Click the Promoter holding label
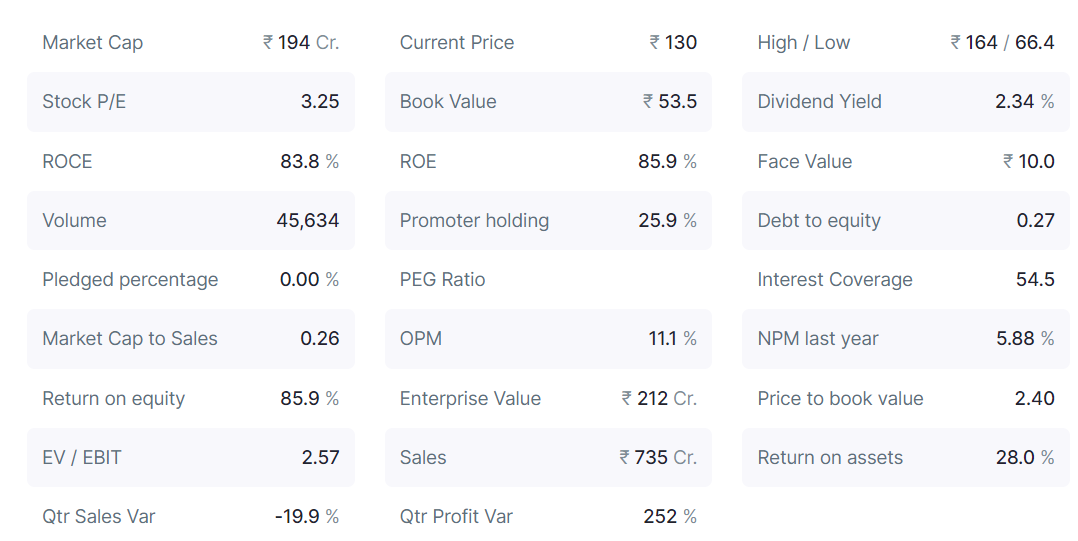This screenshot has width=1078, height=541. point(474,221)
